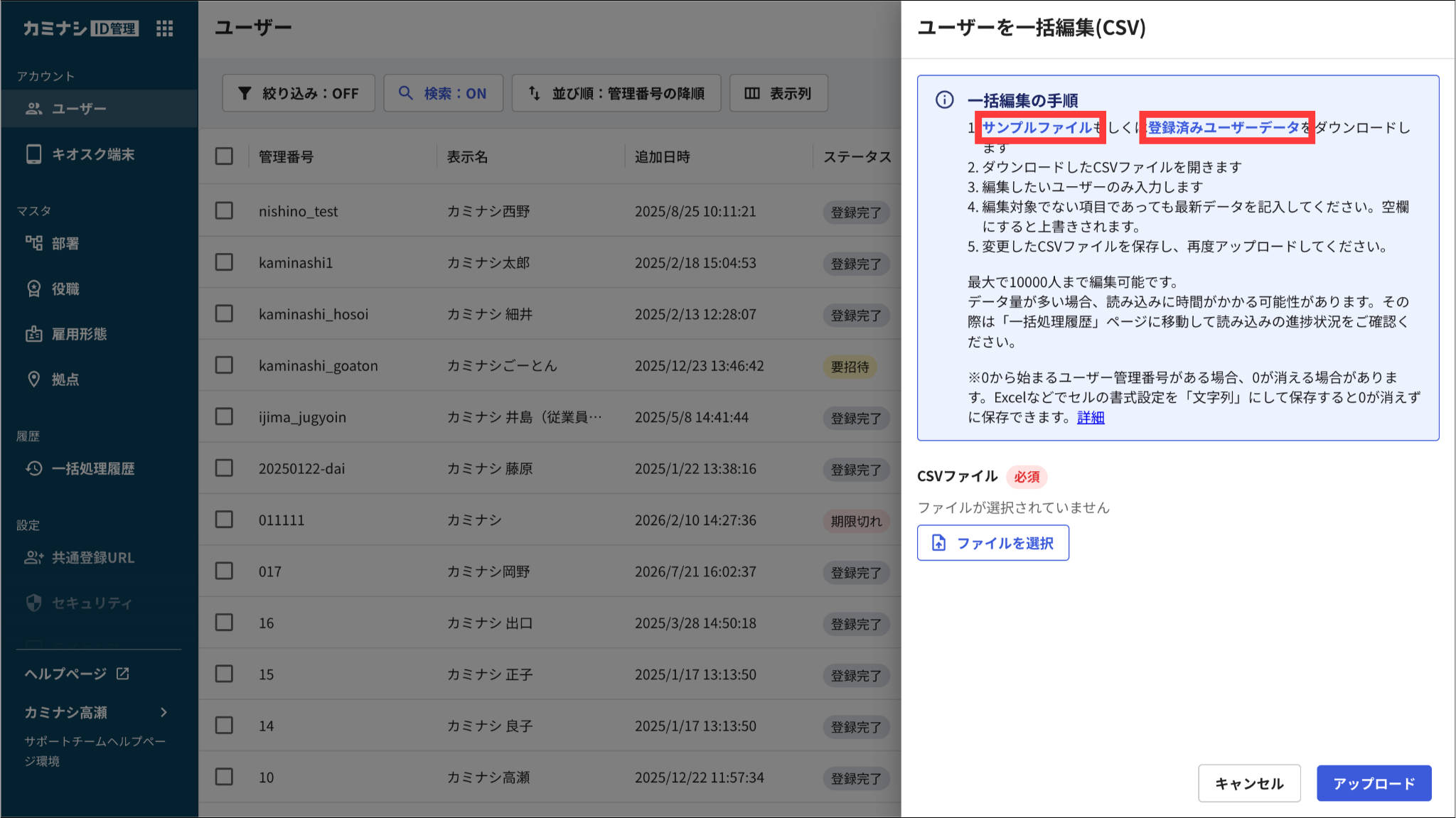
Task: Check the box for kaminashi_goaton row
Action: (224, 365)
